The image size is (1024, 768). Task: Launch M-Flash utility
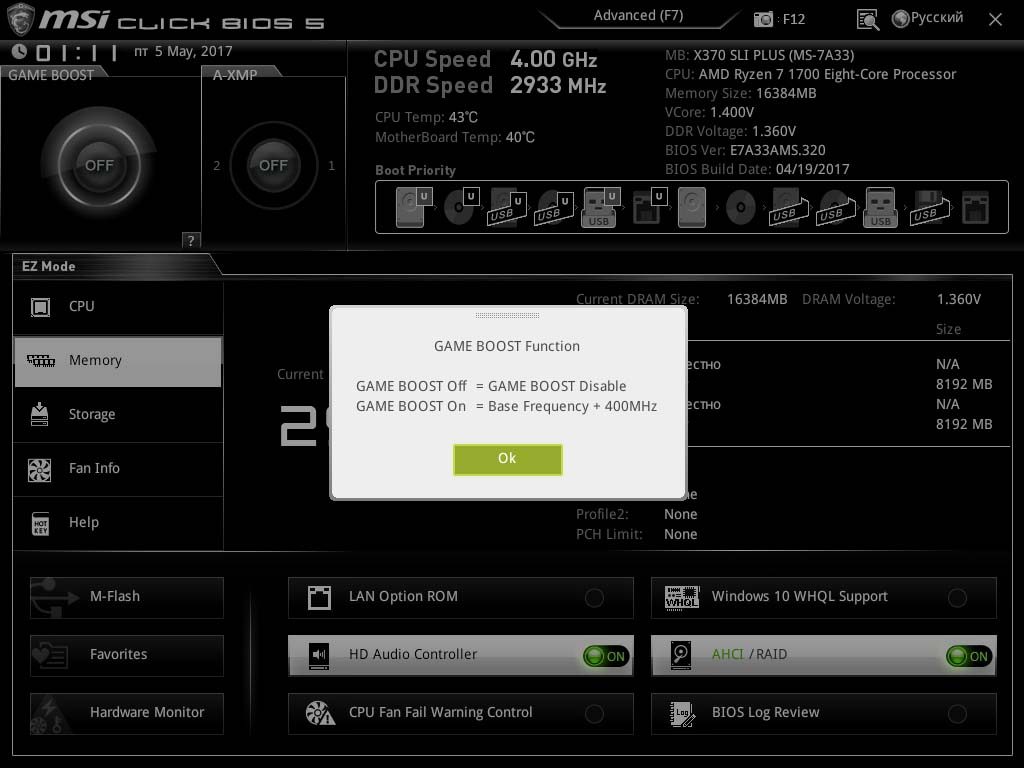(x=127, y=597)
